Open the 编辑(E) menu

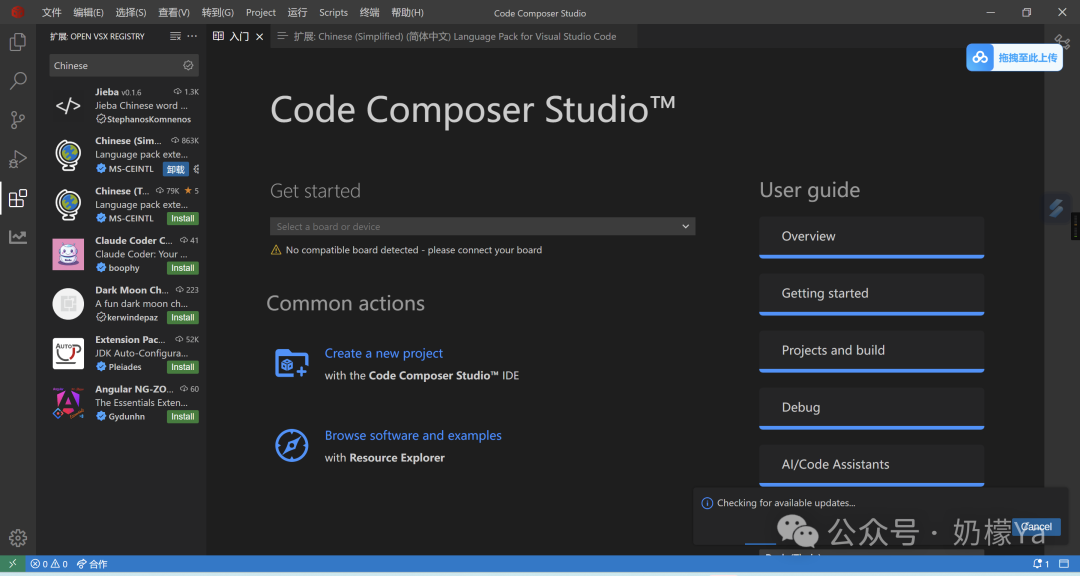click(88, 12)
